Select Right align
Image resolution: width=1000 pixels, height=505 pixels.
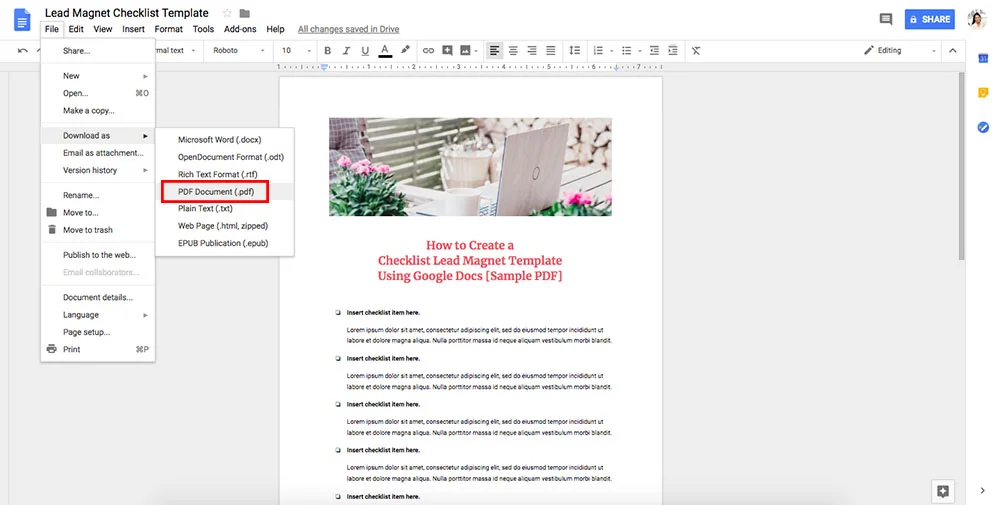click(x=532, y=50)
